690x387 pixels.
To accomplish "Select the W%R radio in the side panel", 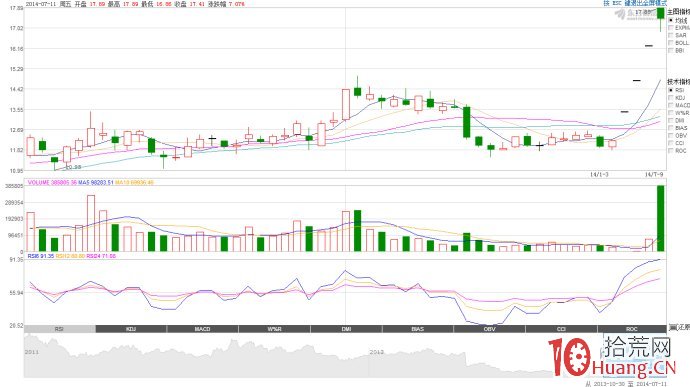I will coord(671,113).
